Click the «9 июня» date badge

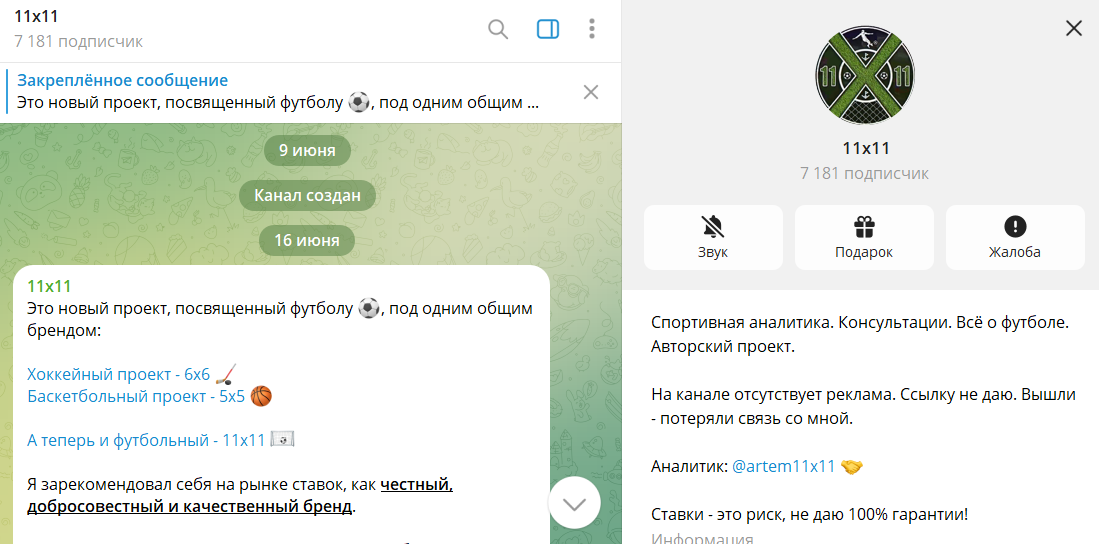(x=307, y=151)
